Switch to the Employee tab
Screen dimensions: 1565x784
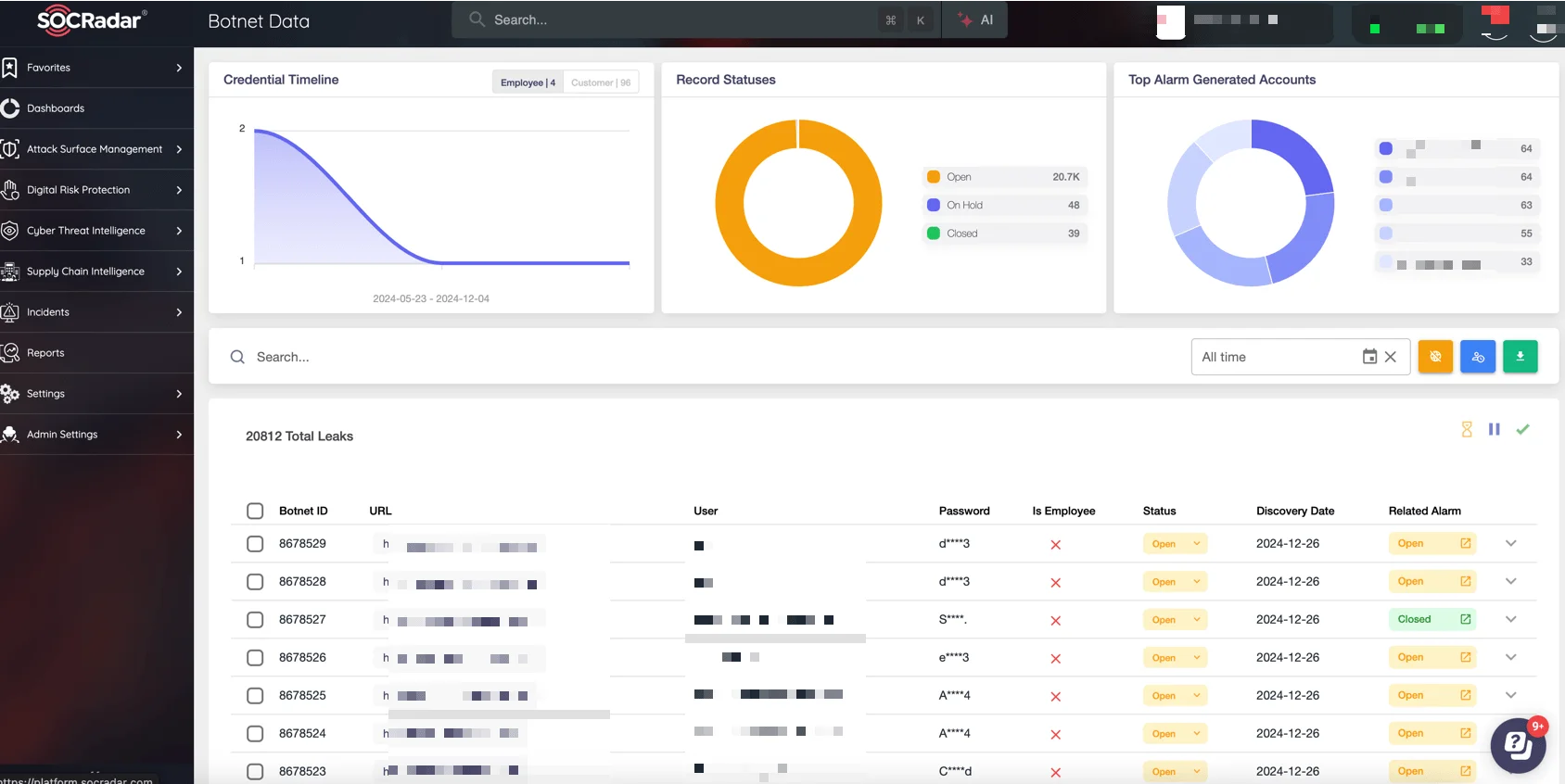point(528,82)
